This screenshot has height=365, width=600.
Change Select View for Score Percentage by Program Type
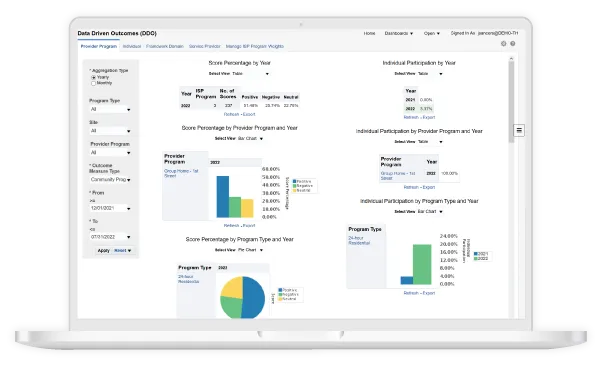point(250,250)
